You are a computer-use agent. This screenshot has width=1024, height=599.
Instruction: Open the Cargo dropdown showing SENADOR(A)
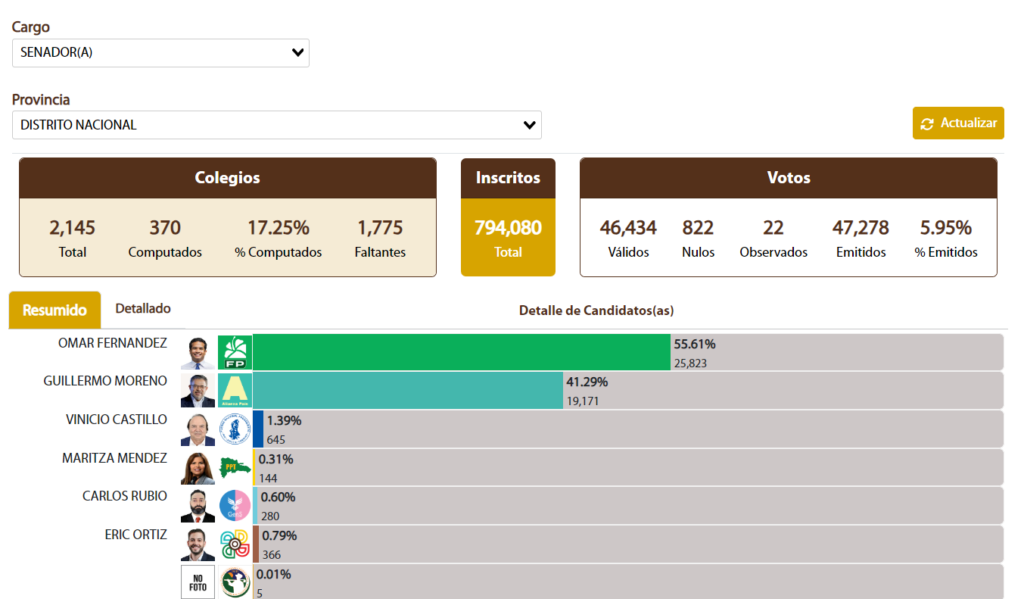[160, 53]
